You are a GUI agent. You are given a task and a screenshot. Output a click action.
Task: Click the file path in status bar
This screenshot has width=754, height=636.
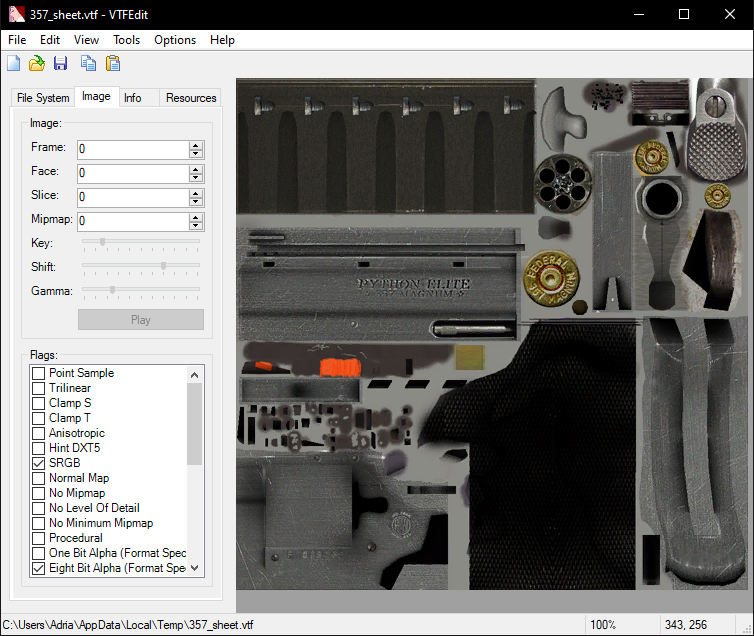pyautogui.click(x=128, y=624)
